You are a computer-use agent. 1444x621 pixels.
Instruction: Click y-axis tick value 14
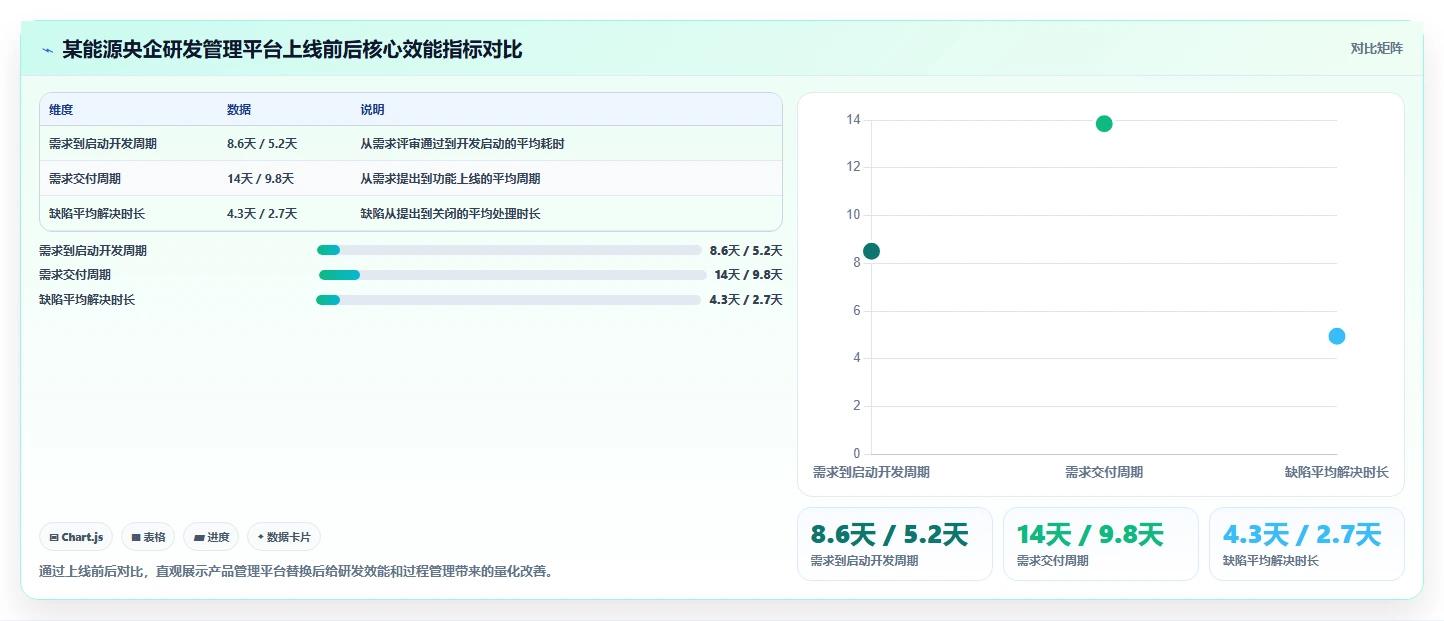coord(853,120)
